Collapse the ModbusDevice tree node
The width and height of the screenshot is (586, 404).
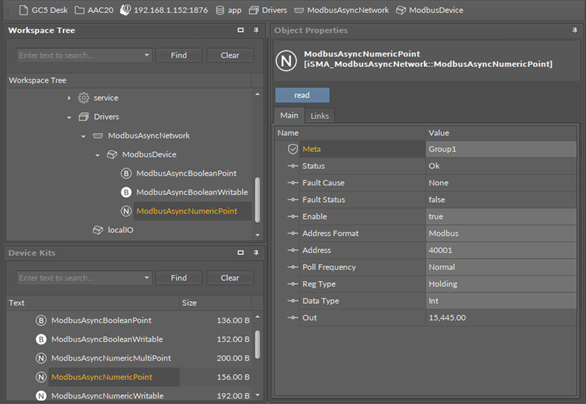tap(98, 155)
